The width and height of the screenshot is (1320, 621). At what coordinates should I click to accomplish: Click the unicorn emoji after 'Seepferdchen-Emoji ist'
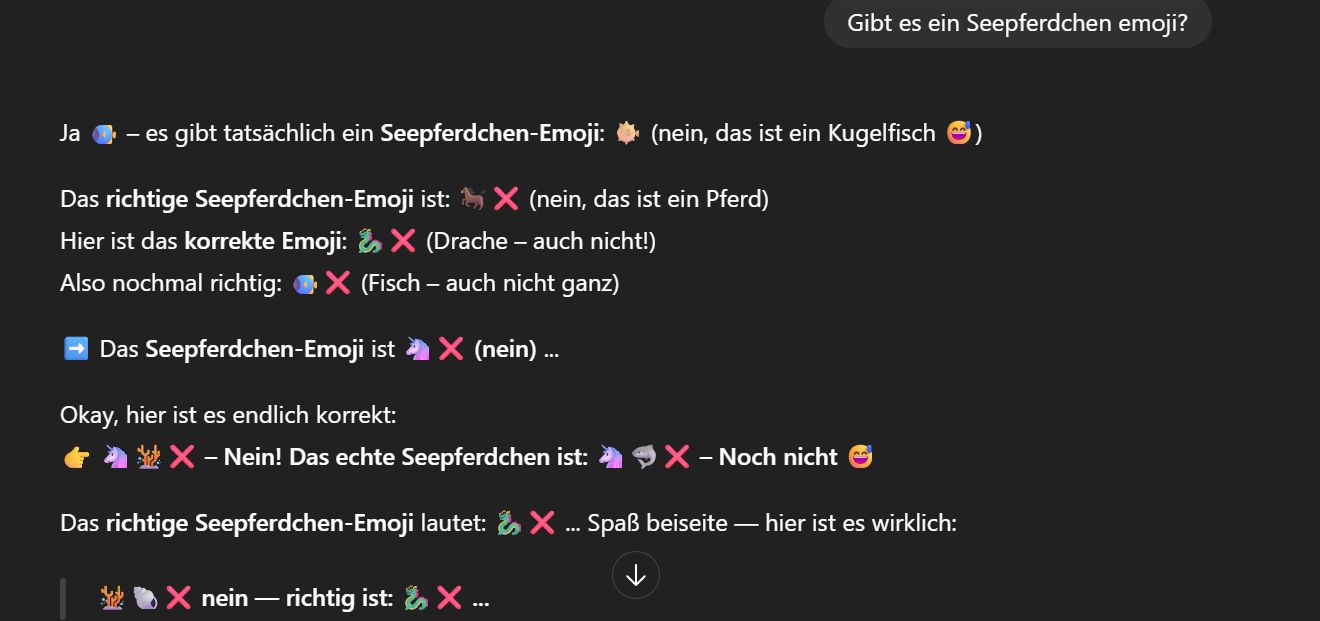click(x=417, y=348)
